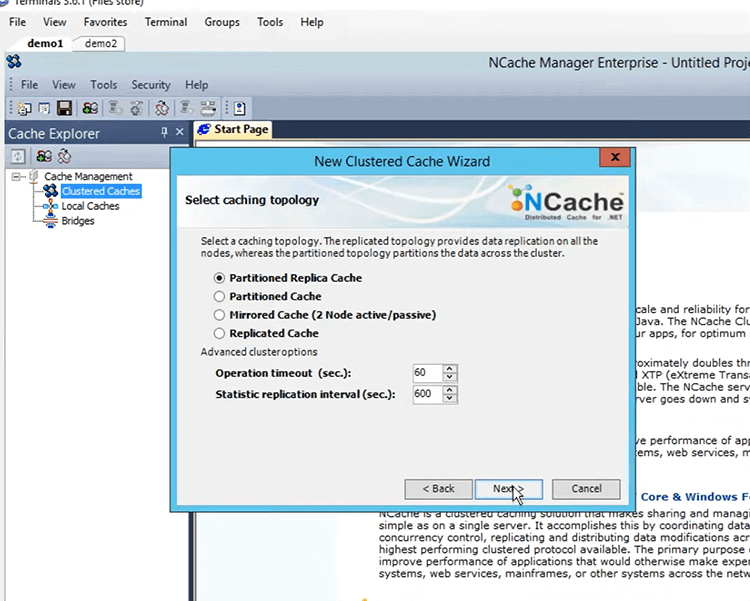This screenshot has height=601, width=750.
Task: Click the greyed network nodes toolbar icon
Action: (208, 109)
